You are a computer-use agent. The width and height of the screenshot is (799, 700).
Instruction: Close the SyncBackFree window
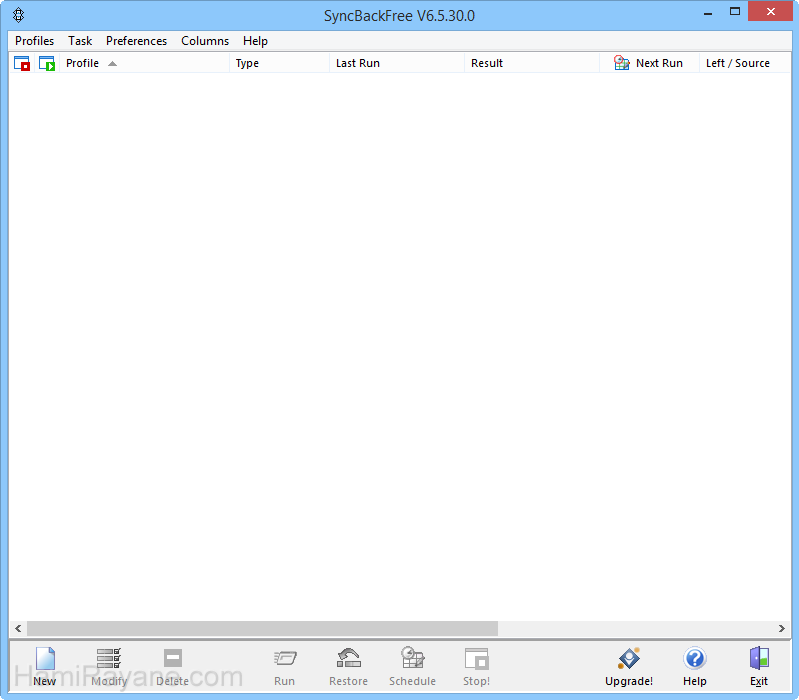click(770, 11)
